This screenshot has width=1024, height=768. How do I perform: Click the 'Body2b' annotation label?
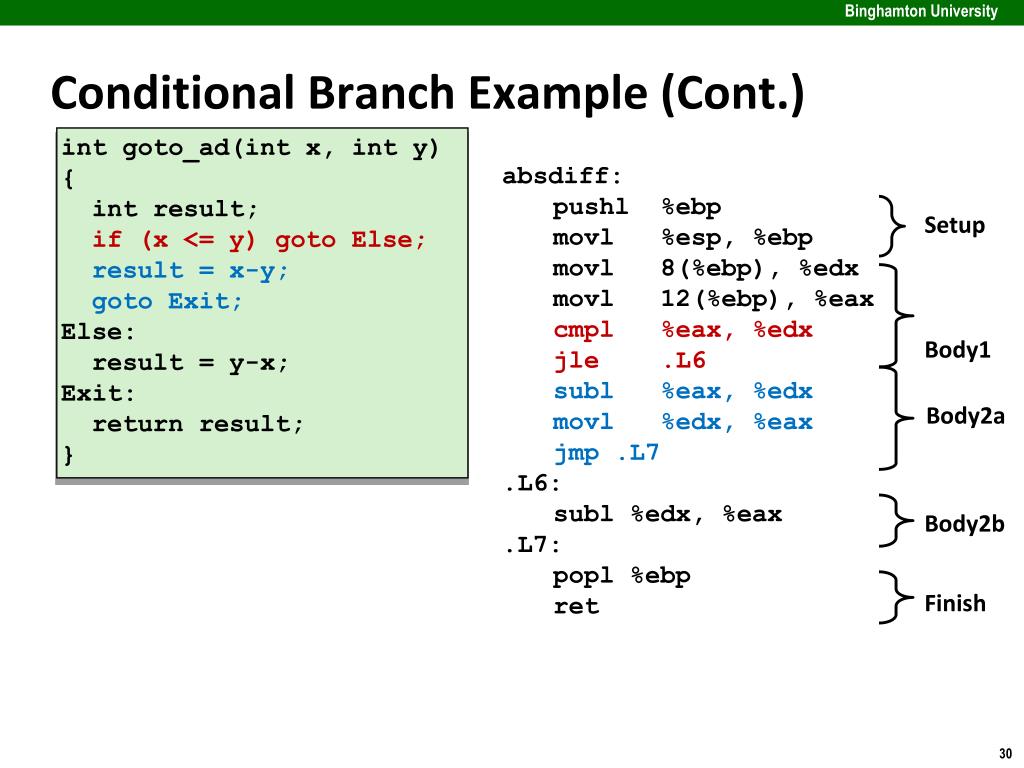(x=964, y=524)
